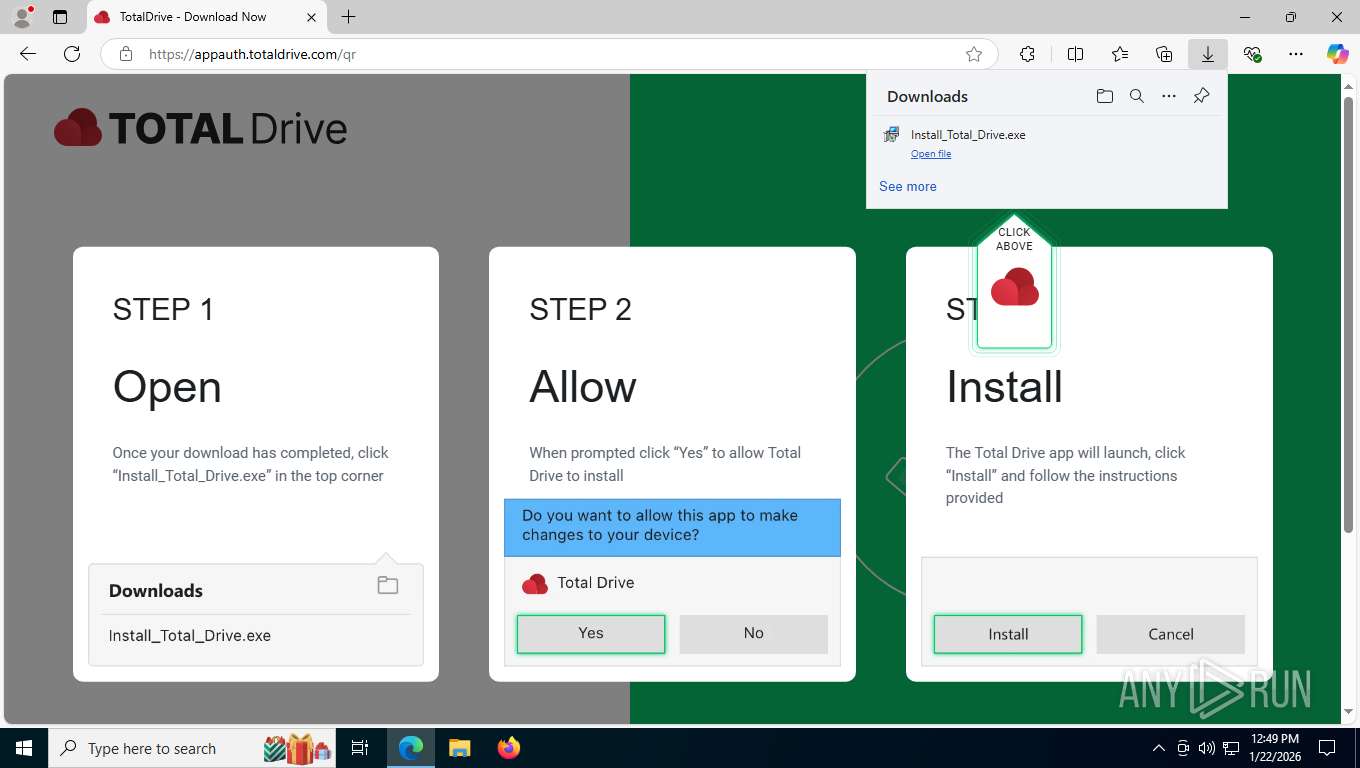This screenshot has width=1360, height=768.
Task: Click Total Drive cloud icon in Step 2 prompt
Action: pos(535,583)
